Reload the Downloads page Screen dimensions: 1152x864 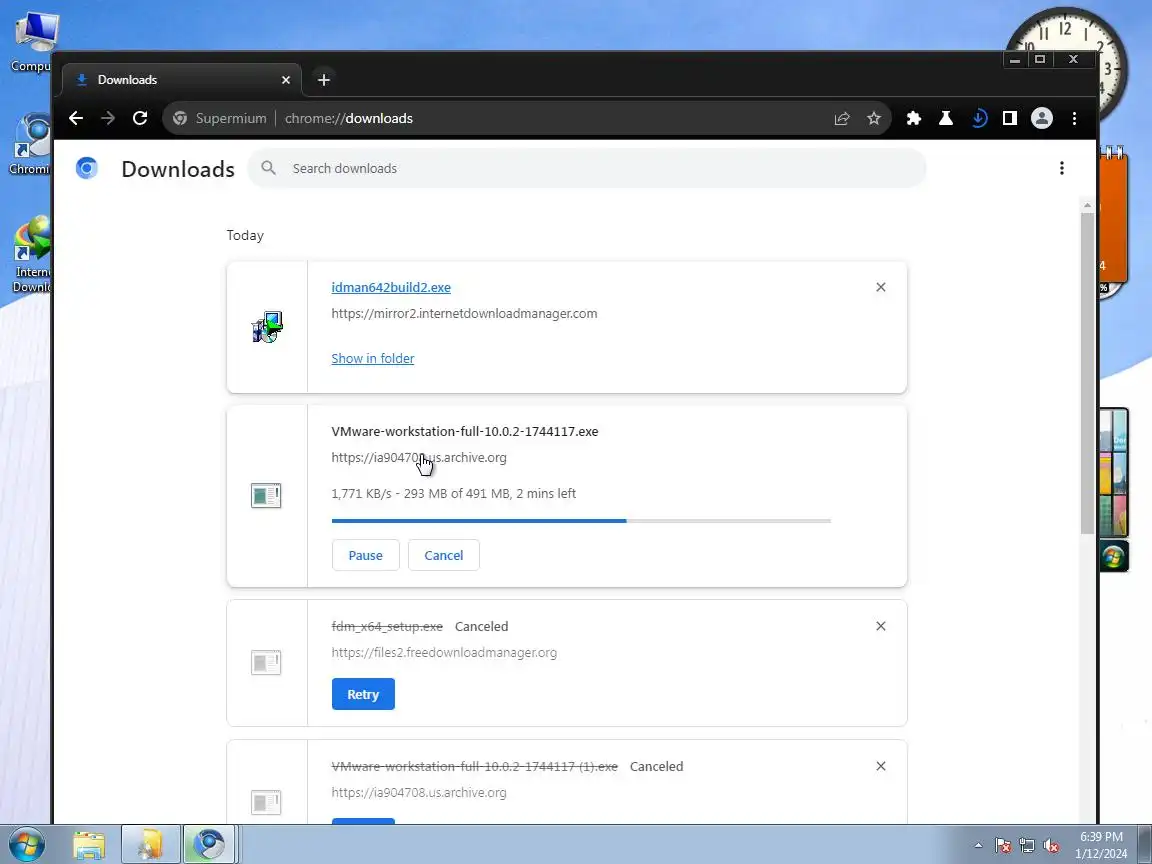pyautogui.click(x=140, y=118)
